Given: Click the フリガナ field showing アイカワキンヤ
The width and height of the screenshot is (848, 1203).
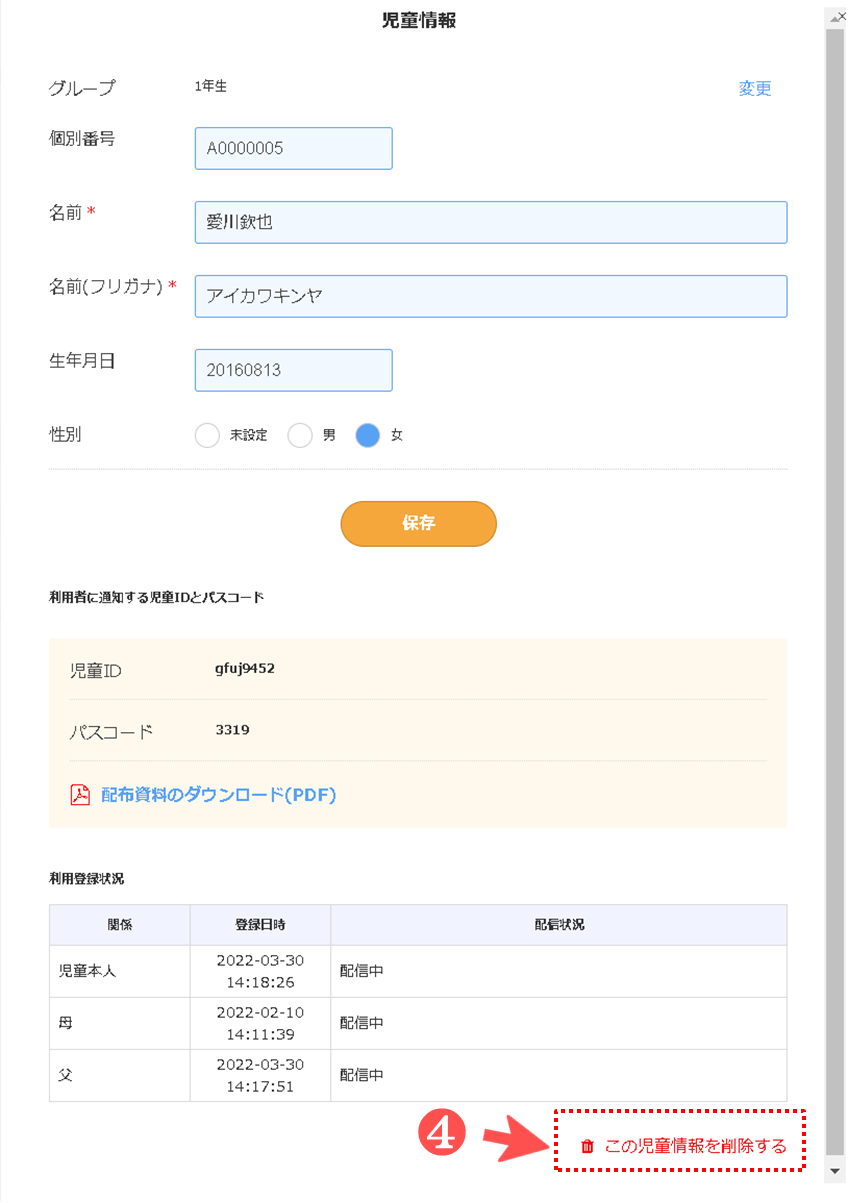Looking at the screenshot, I should tap(490, 296).
